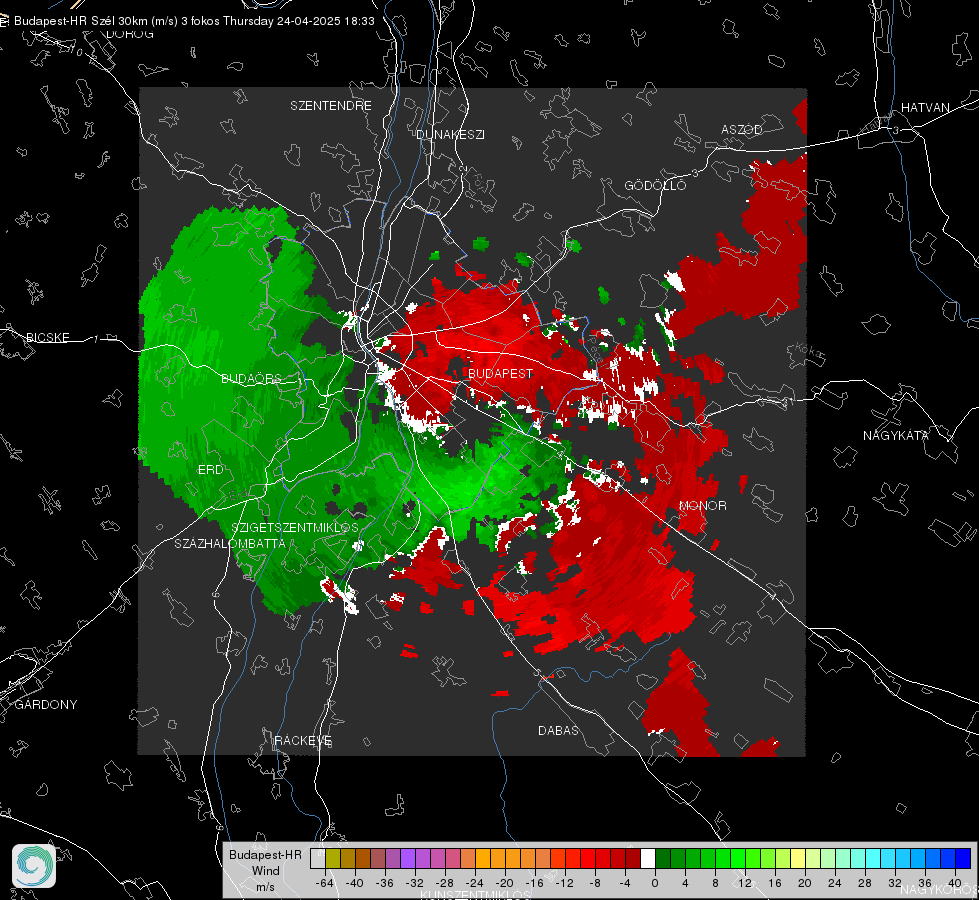
Task: Click the legend scale value 40
Action: [954, 883]
